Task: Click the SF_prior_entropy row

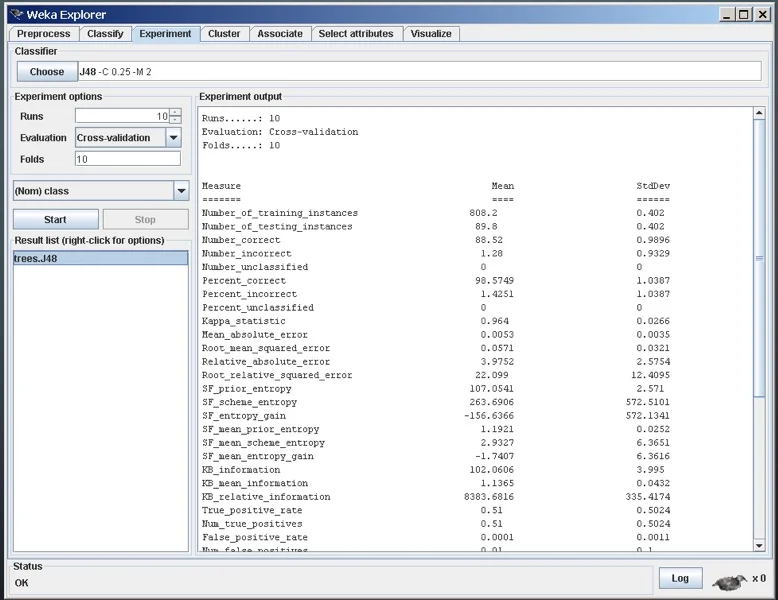Action: click(433, 389)
